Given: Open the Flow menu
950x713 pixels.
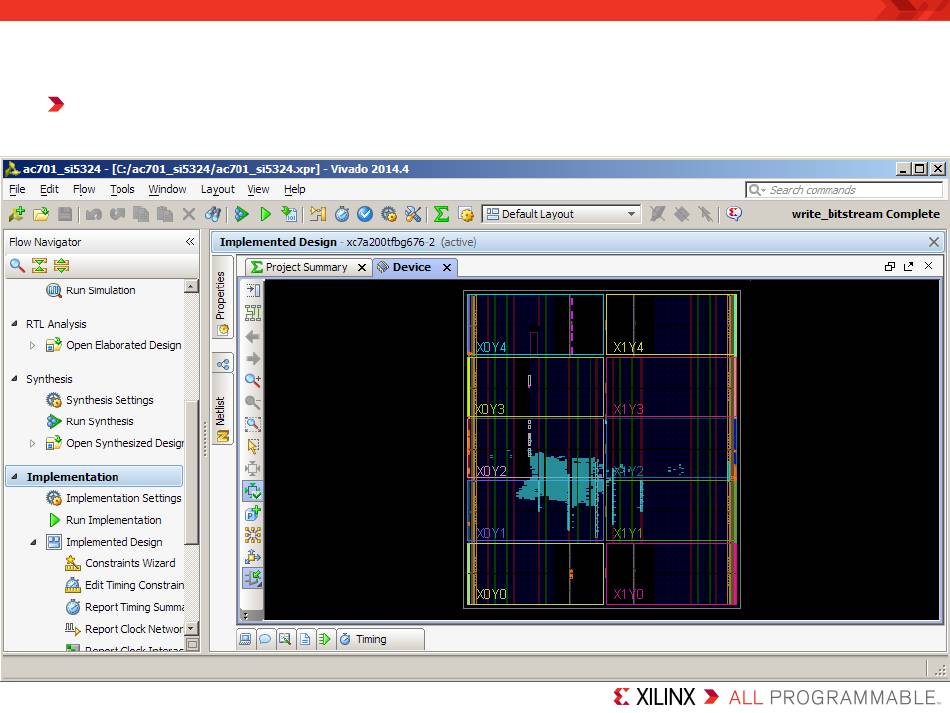Looking at the screenshot, I should coord(84,189).
